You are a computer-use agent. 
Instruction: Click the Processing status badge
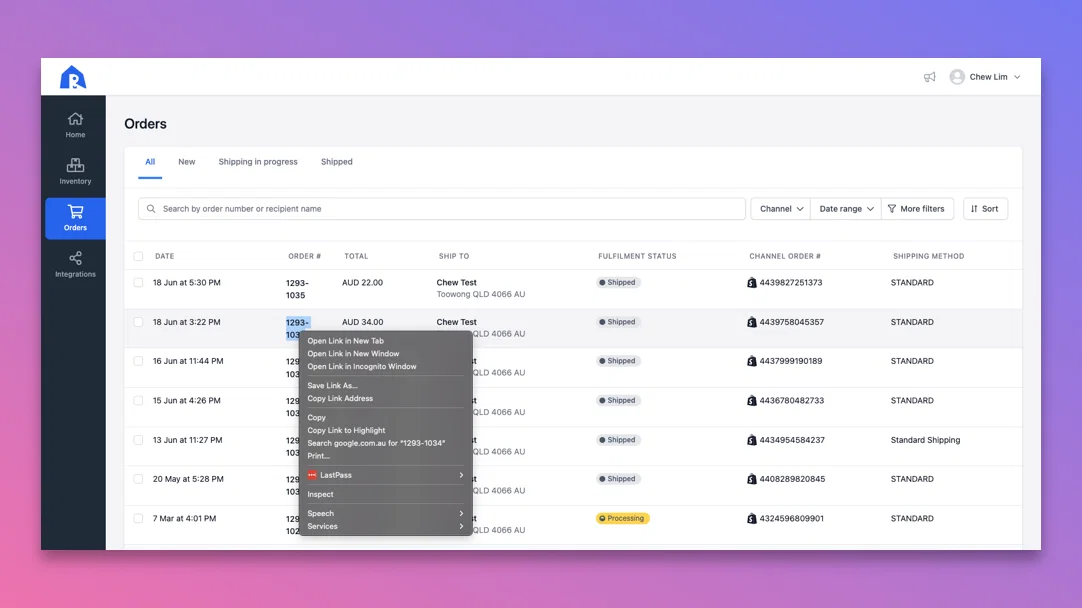(x=622, y=518)
